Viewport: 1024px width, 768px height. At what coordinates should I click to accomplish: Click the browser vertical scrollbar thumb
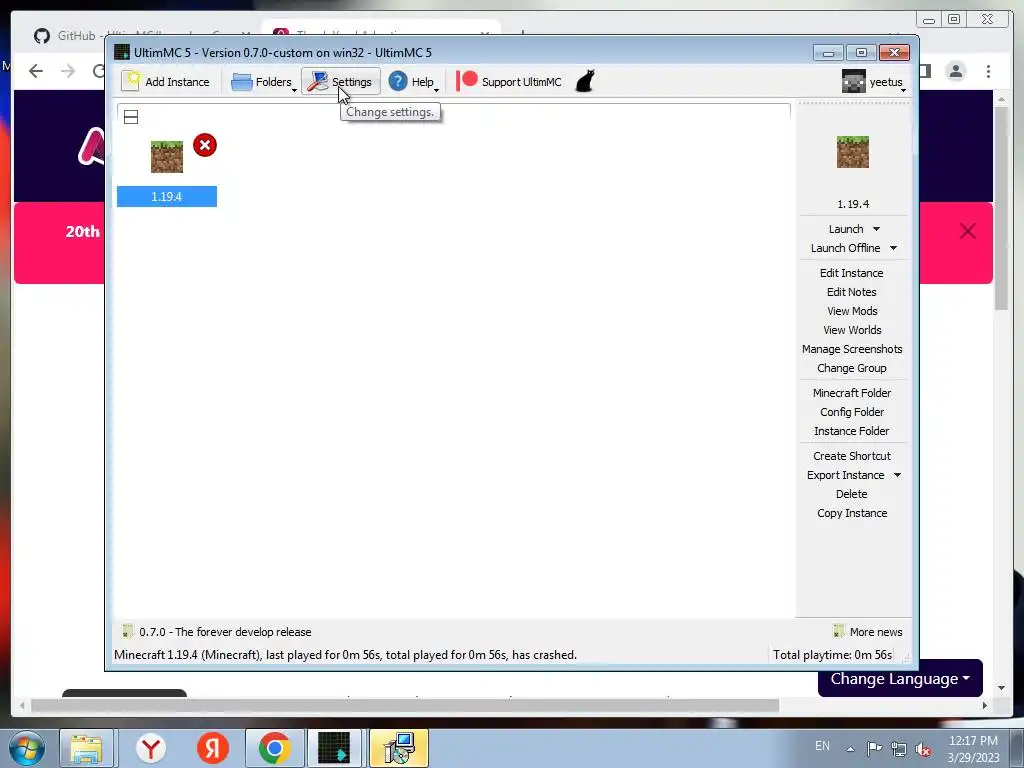1001,209
